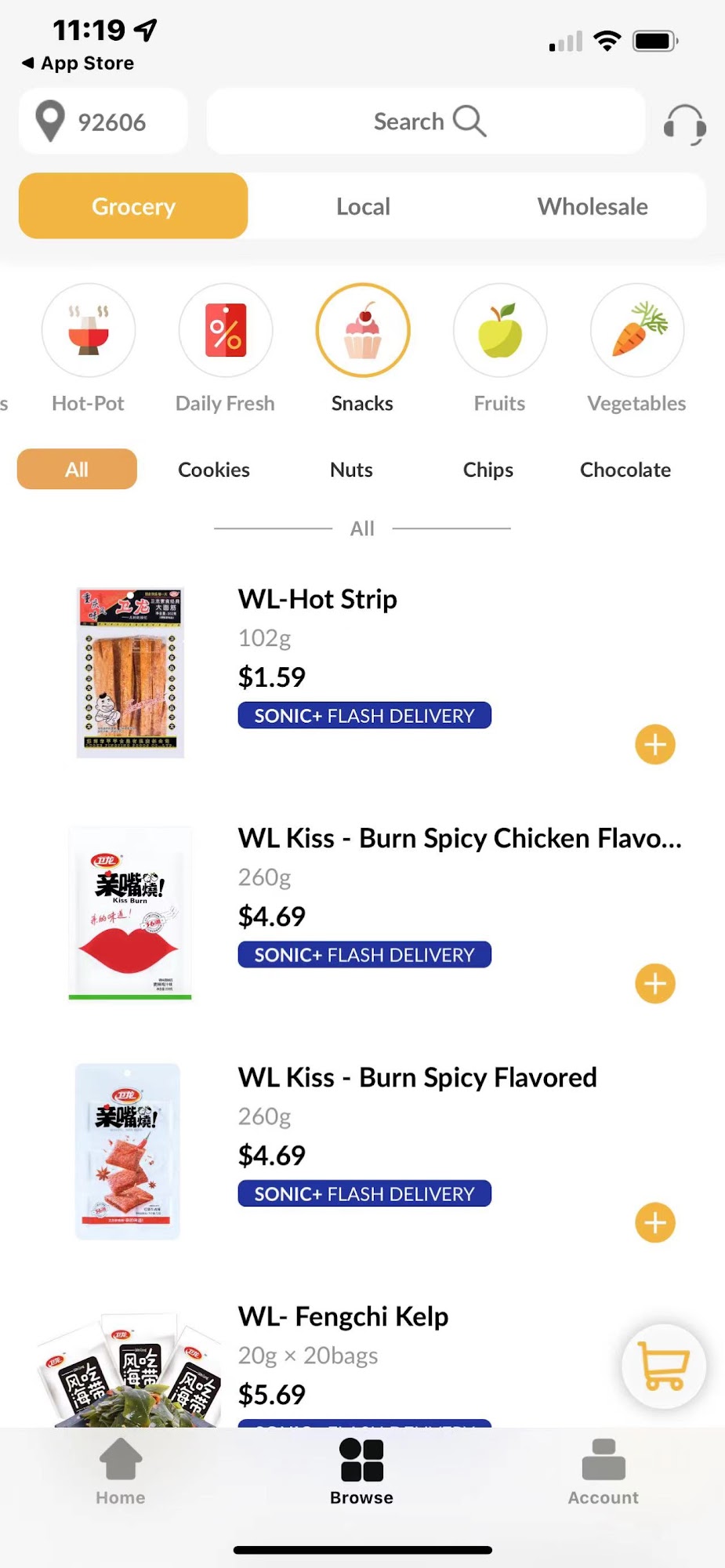Screen dimensions: 725x1568
Task: Open the Daily Fresh category
Action: pyautogui.click(x=226, y=331)
